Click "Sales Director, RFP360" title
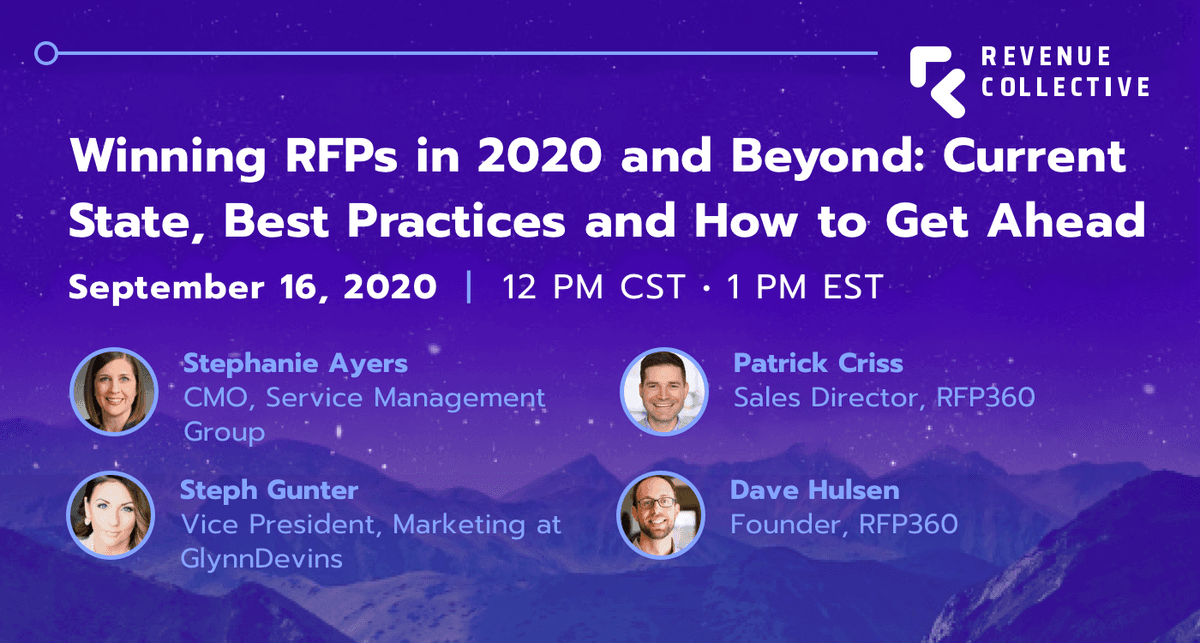 coord(884,398)
